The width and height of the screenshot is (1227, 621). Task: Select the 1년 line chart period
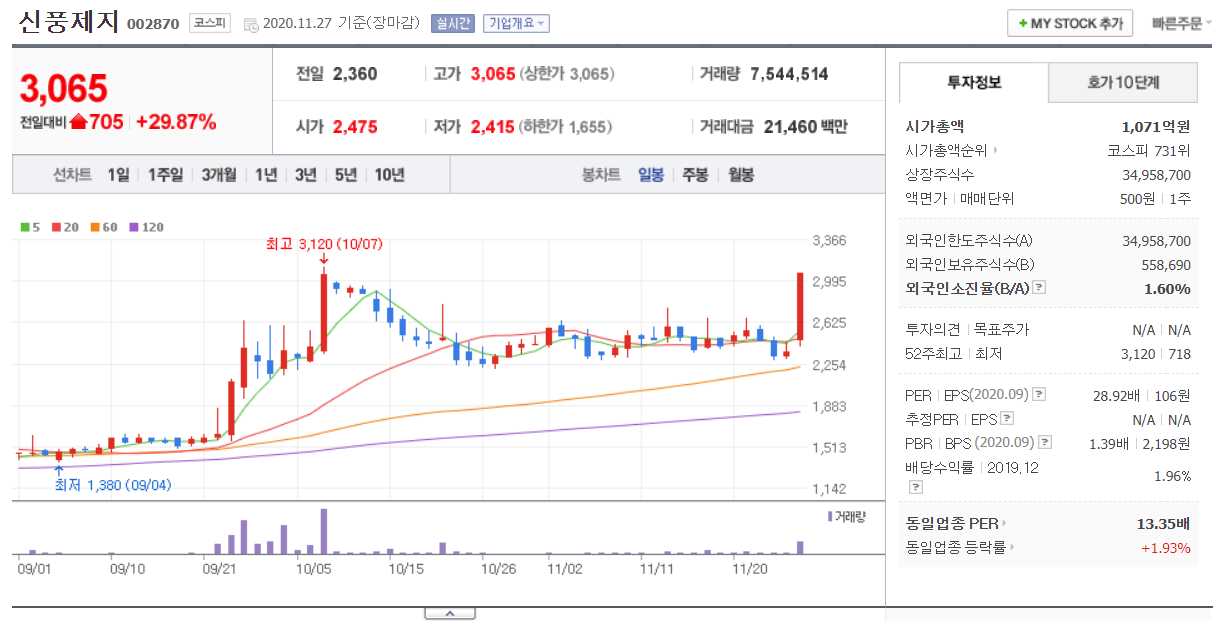click(266, 175)
